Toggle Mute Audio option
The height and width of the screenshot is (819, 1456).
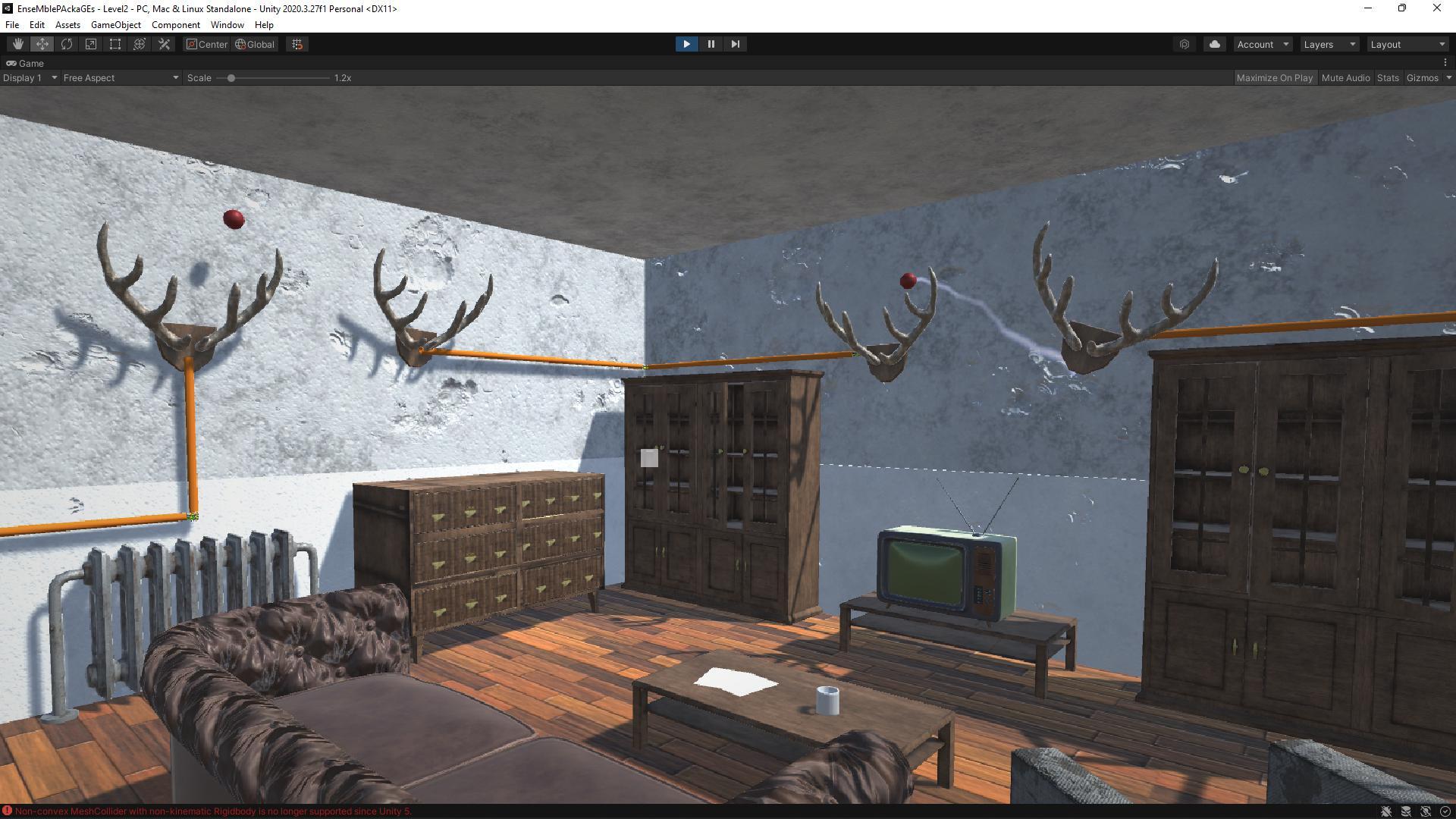[x=1345, y=77]
